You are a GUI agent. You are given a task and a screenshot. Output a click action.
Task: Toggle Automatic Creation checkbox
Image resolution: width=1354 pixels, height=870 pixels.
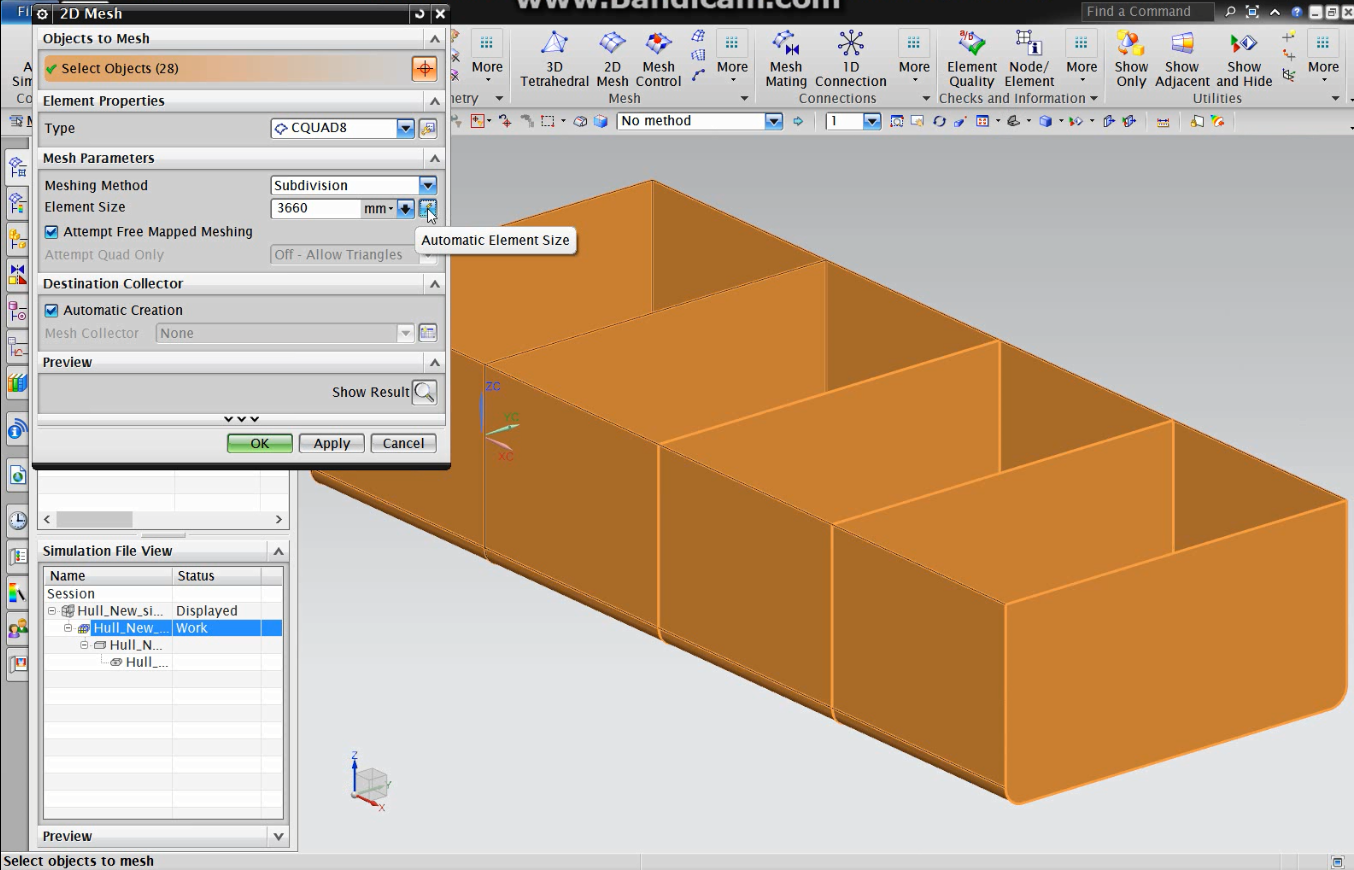click(52, 311)
